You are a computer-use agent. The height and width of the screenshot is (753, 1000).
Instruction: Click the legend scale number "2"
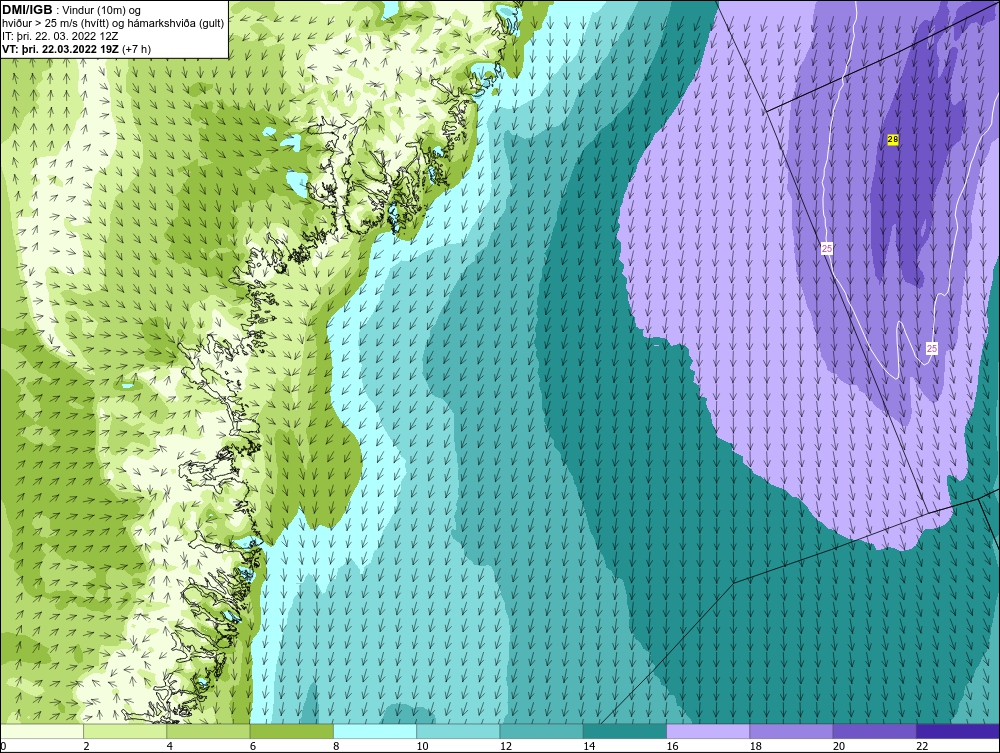(86, 746)
